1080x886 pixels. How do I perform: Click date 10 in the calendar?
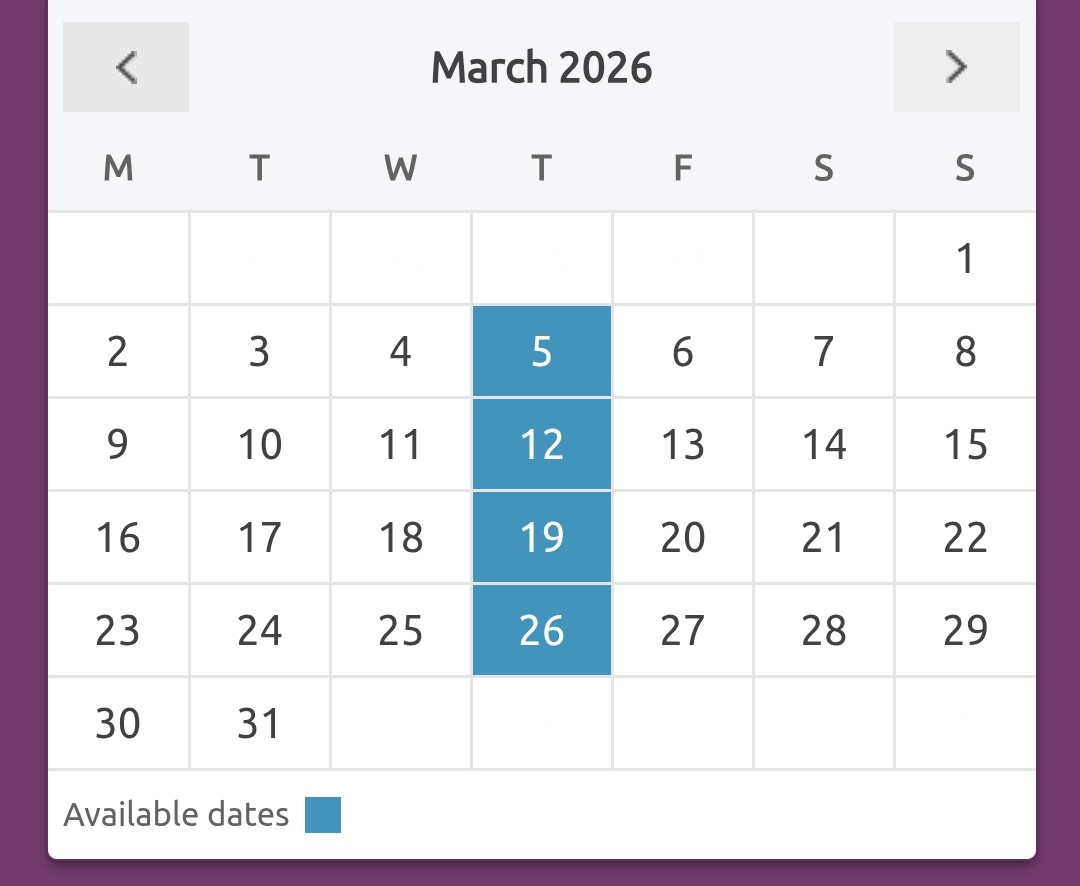[260, 445]
